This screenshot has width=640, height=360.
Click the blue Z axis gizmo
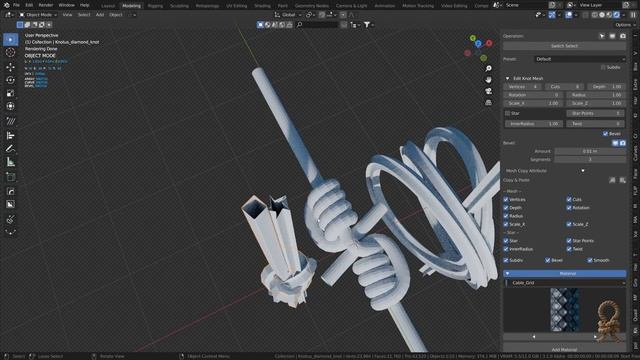[x=478, y=44]
